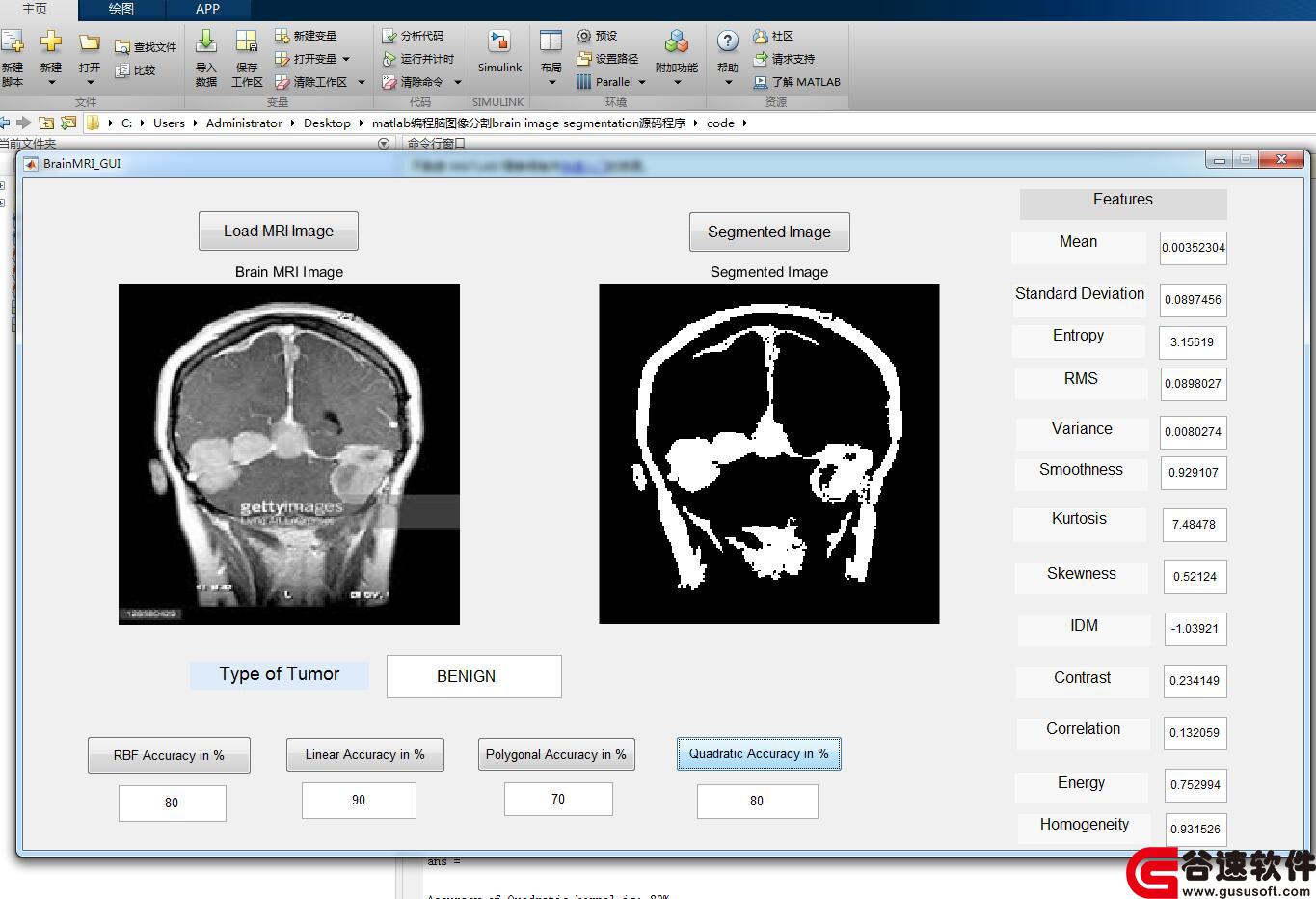Click the Entropy value field 3.15619
1316x899 pixels.
tap(1193, 341)
